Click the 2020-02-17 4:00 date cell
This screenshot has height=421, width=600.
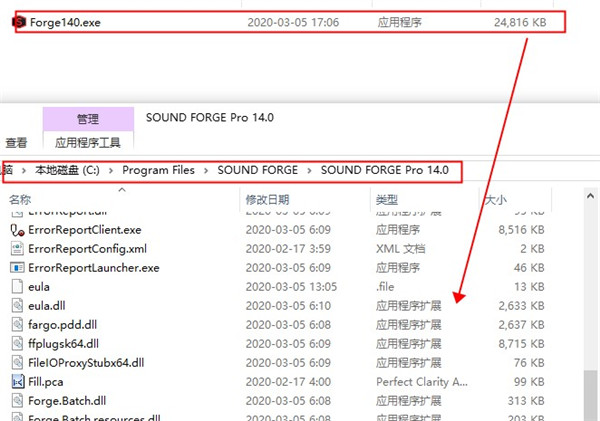288,382
